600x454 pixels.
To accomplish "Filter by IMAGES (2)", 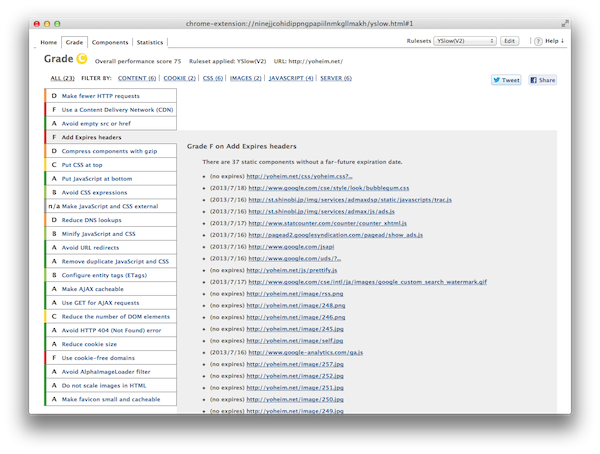I will (x=245, y=78).
